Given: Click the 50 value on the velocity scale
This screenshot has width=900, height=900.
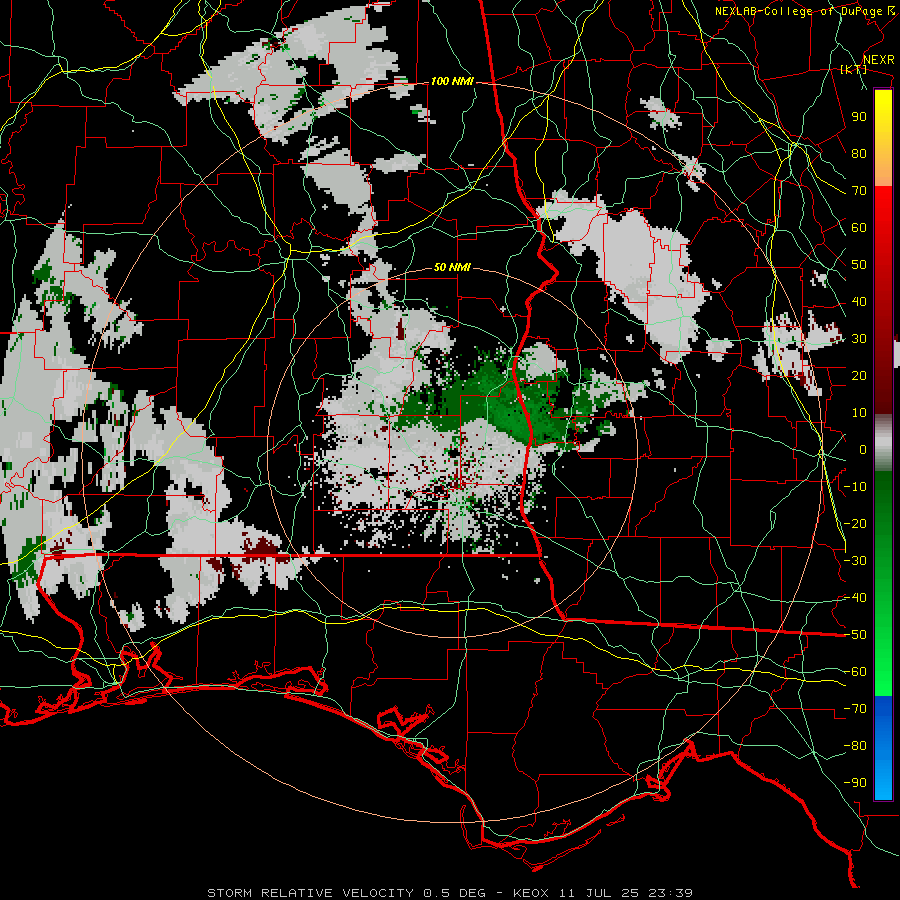Looking at the screenshot, I should click(859, 265).
